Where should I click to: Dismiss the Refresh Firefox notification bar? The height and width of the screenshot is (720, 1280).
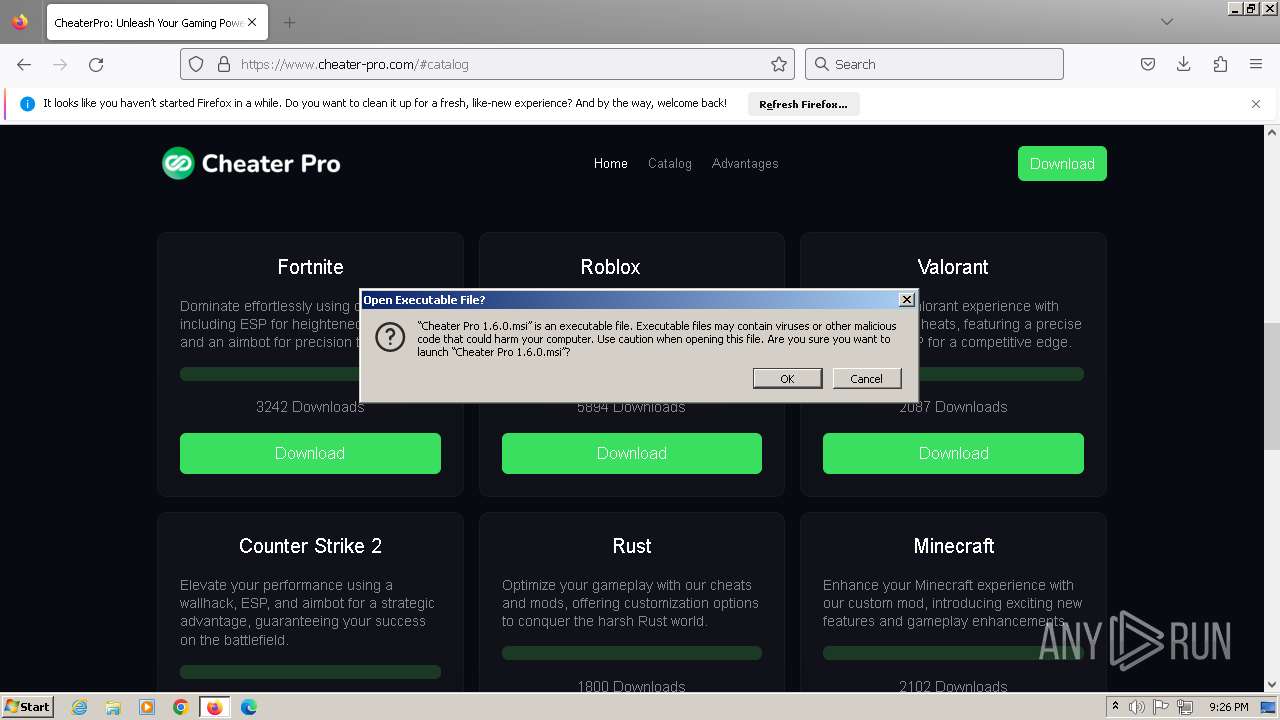click(x=1256, y=104)
